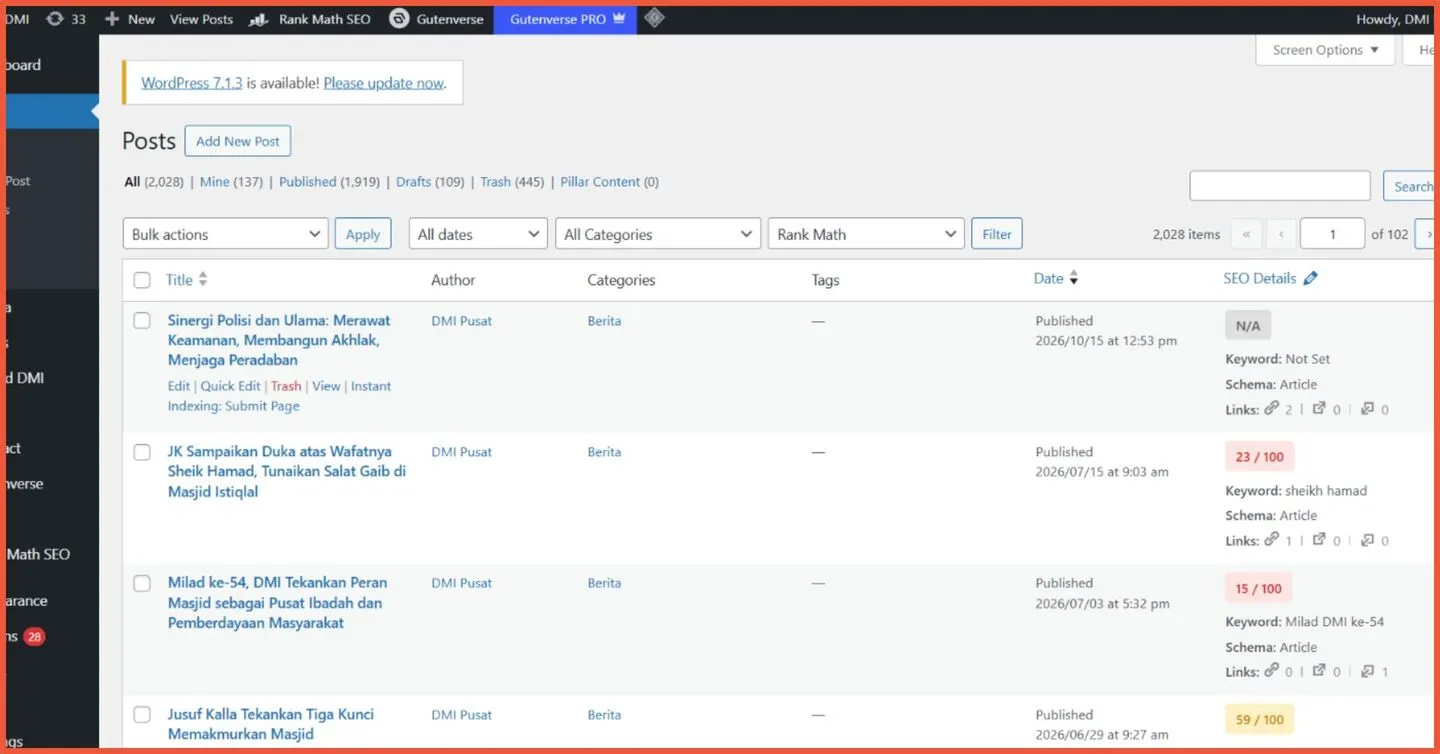
Task: Click the search posts input field
Action: coord(1279,186)
